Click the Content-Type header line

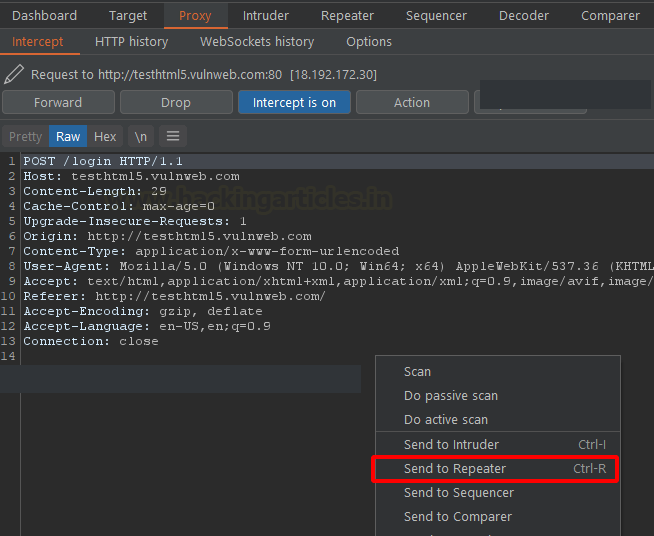[x=211, y=251]
